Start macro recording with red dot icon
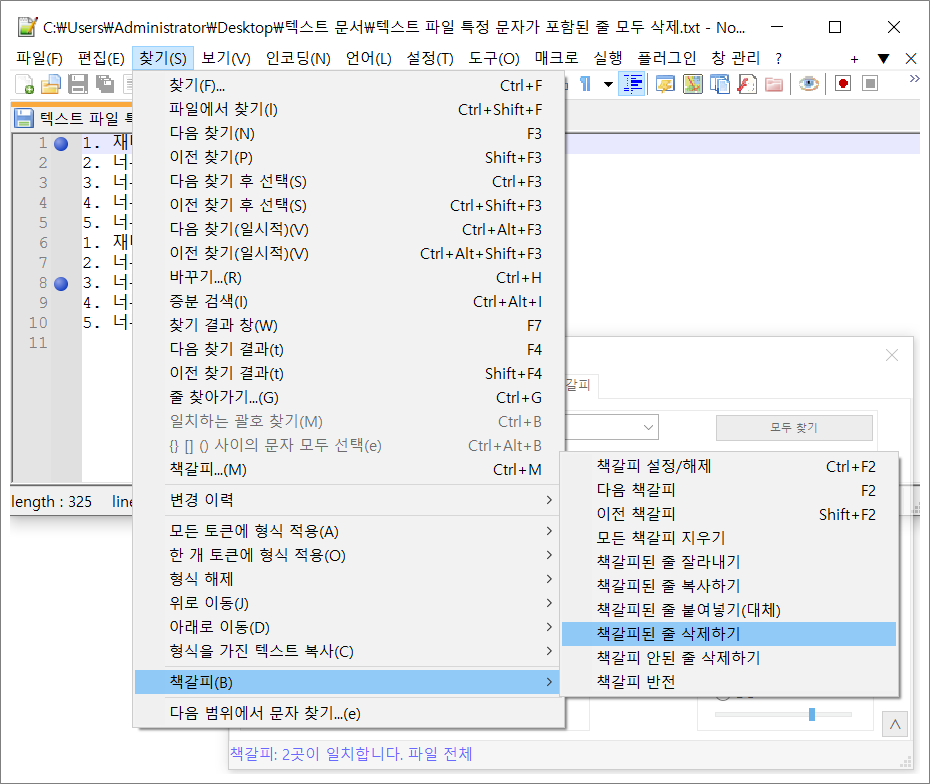Viewport: 930px width, 784px height. [x=843, y=84]
